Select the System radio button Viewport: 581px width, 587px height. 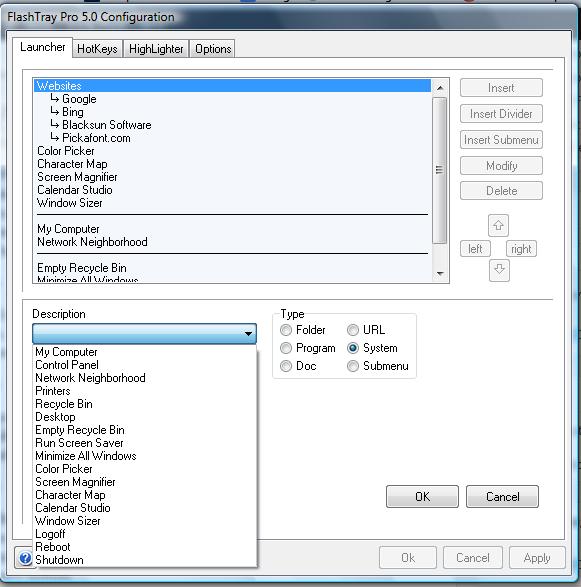point(353,348)
